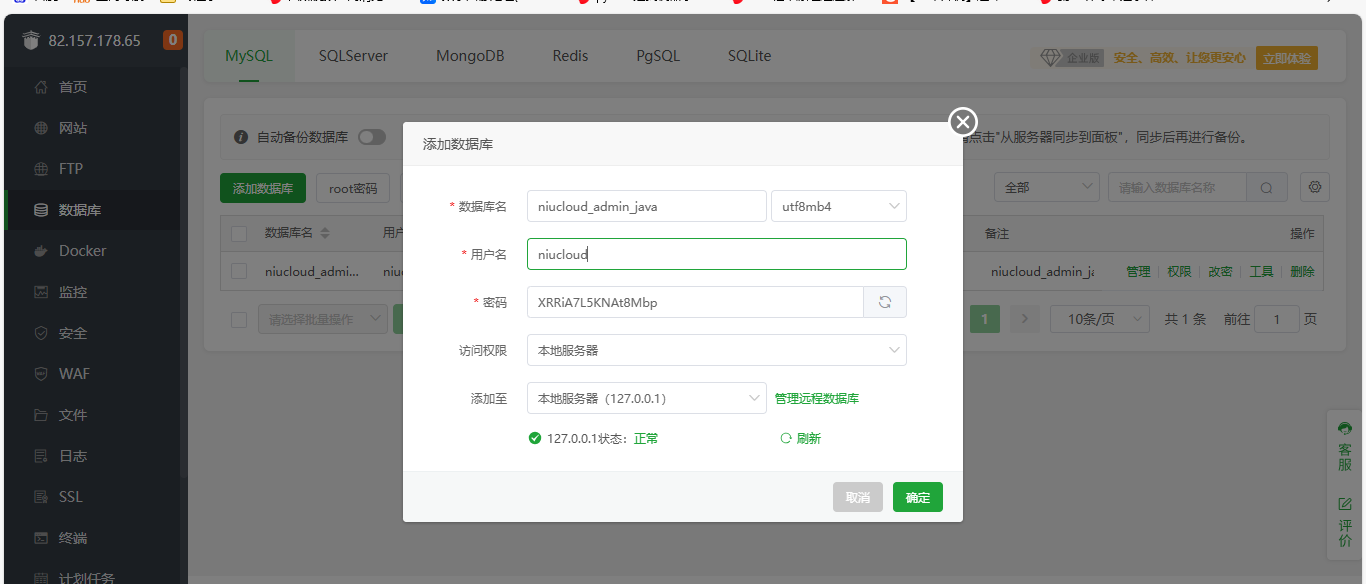Check the select-all checkbox in table header
Viewport: 1366px width, 584px height.
(239, 233)
